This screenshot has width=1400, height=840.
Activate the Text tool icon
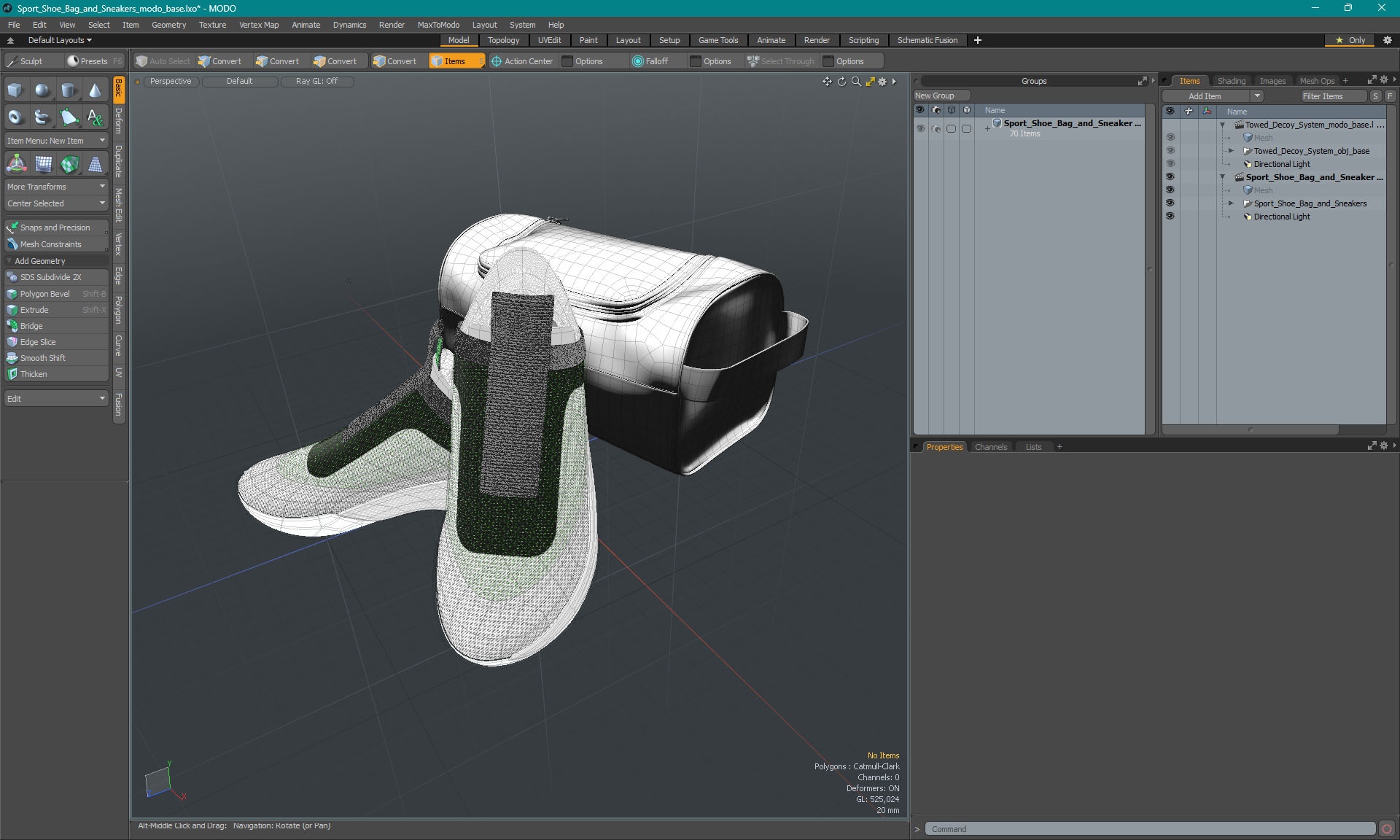point(96,117)
